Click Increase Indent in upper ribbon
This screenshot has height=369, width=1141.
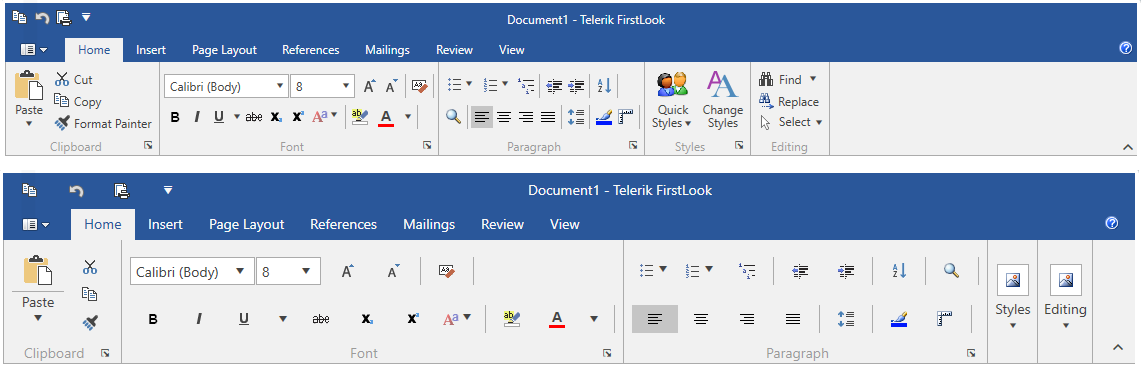[x=576, y=86]
